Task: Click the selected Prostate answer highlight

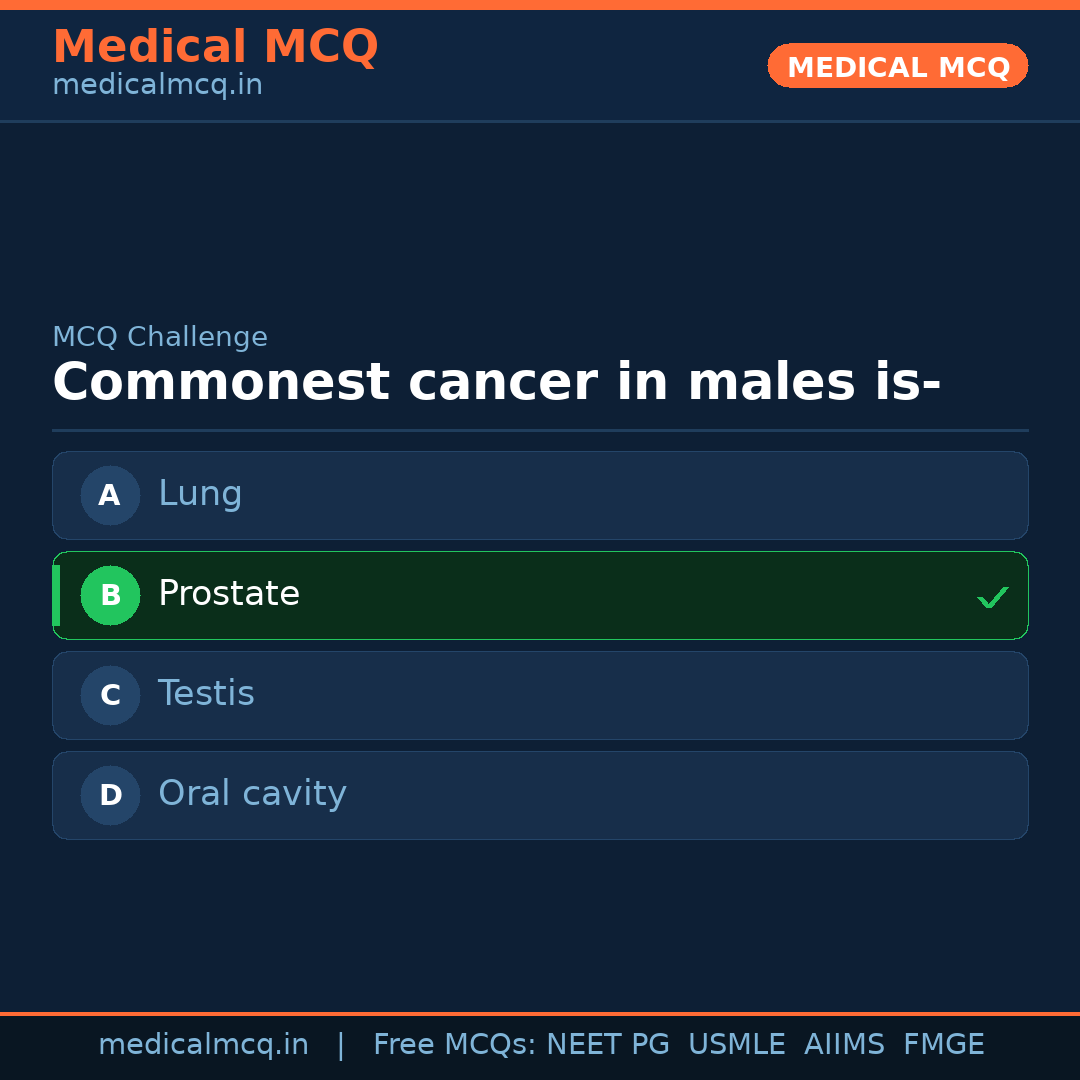Action: (x=540, y=595)
